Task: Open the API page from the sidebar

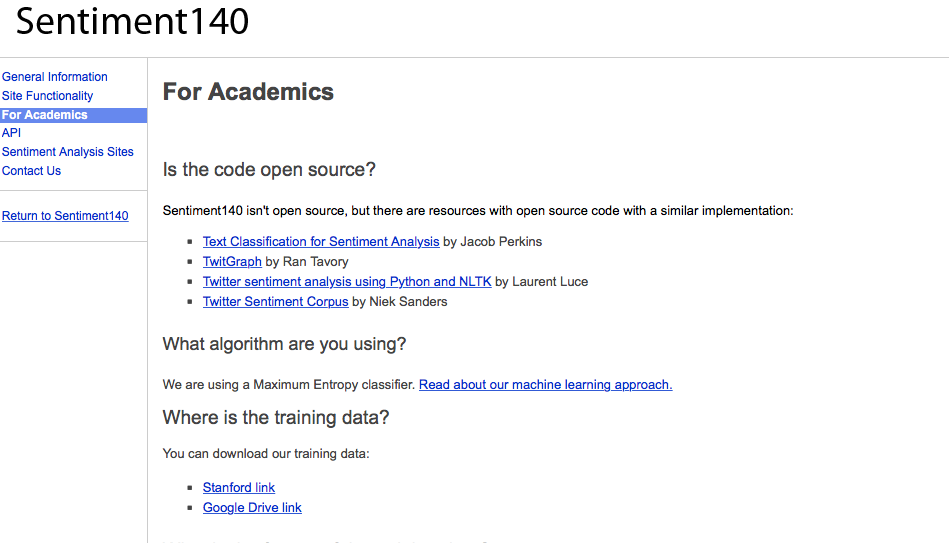Action: 11,133
